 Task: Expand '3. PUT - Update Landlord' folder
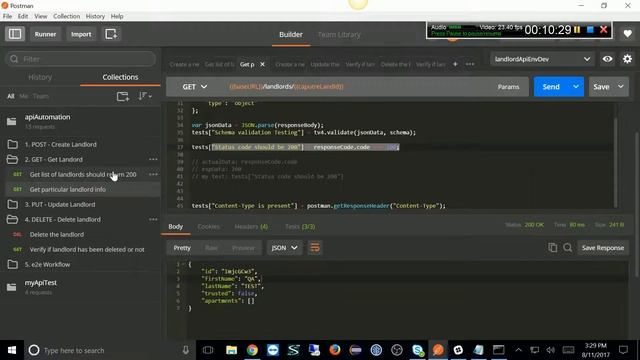tap(60, 204)
